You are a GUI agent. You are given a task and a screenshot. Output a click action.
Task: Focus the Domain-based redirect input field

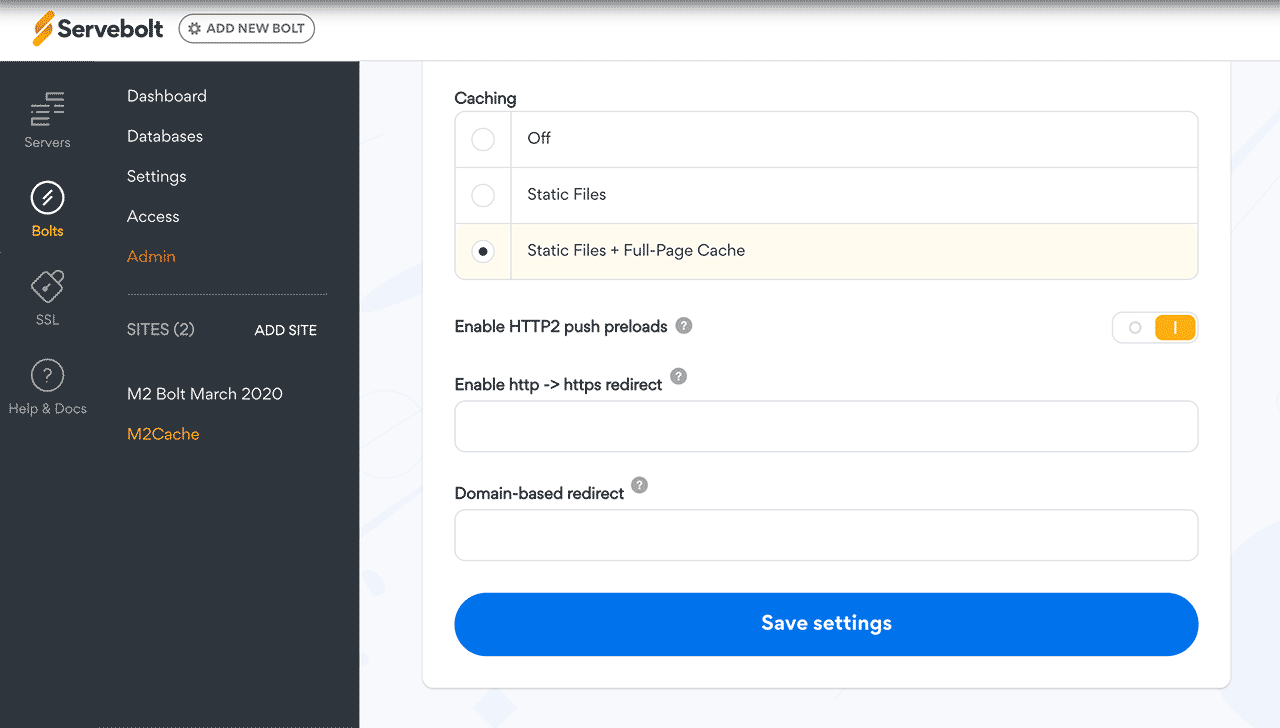coord(826,535)
